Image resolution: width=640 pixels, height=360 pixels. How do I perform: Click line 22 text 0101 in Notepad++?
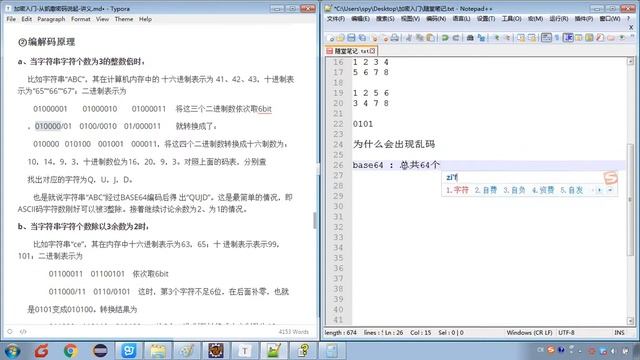(x=363, y=124)
